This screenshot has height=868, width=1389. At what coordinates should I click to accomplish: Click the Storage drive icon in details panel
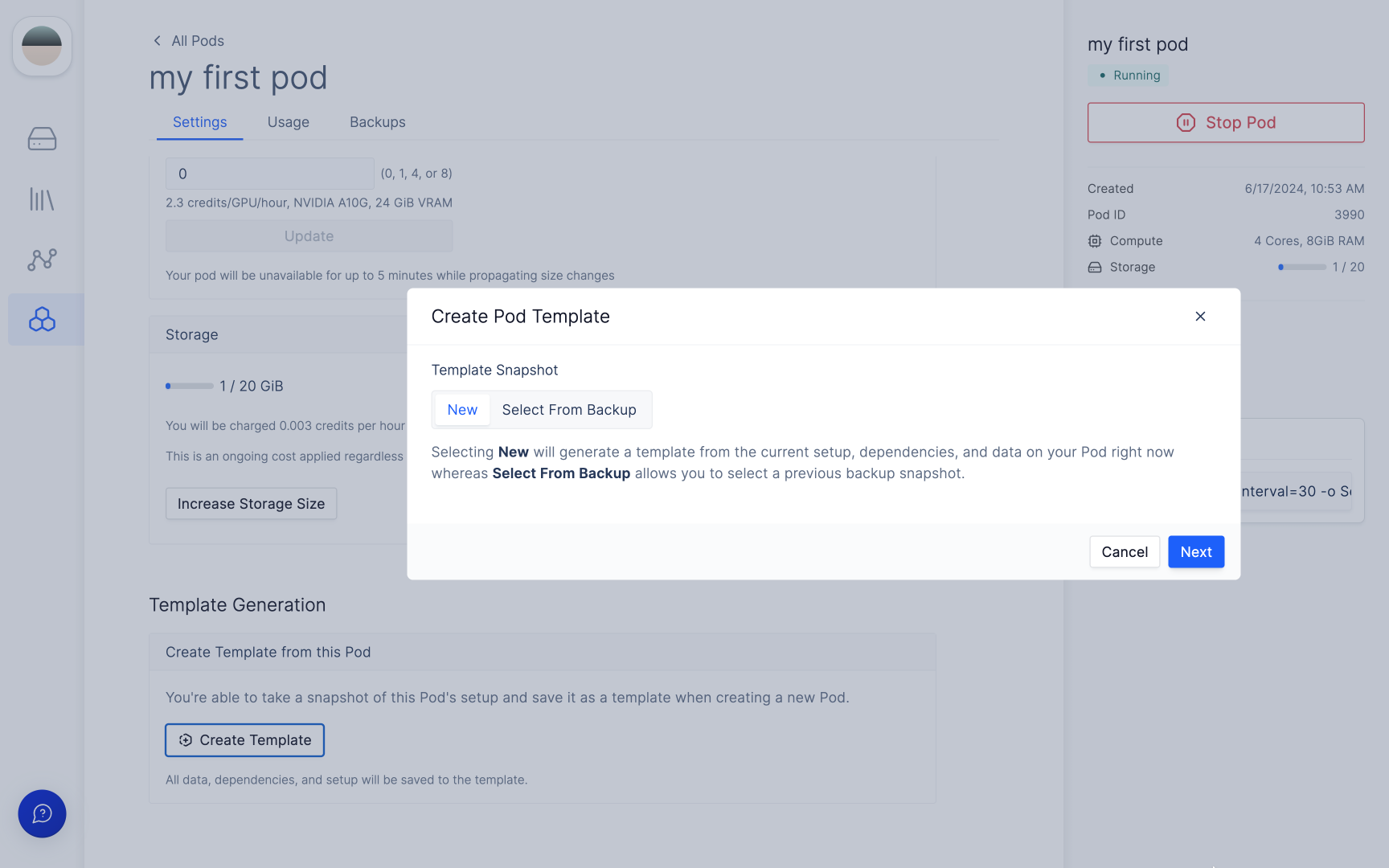[x=1095, y=267]
